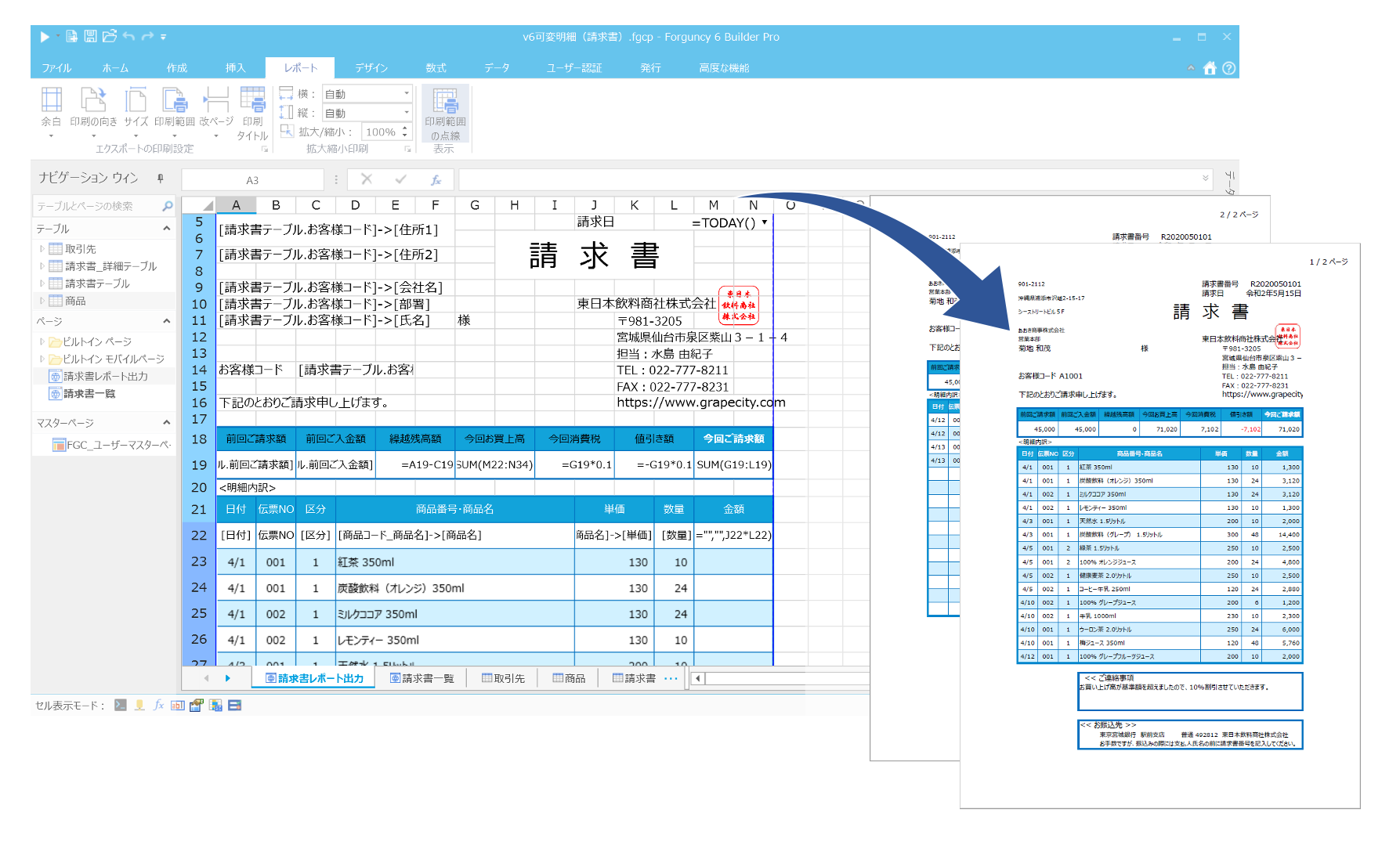Click the run play button in title bar
The image size is (1400, 845).
45,37
